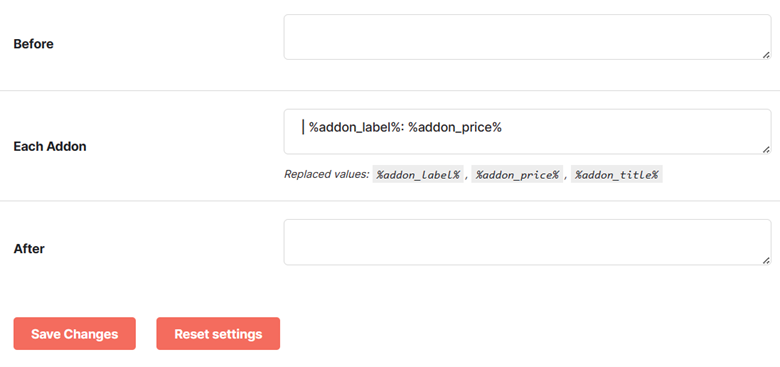The width and height of the screenshot is (780, 367).
Task: Click the Before field label
Action: tap(33, 44)
